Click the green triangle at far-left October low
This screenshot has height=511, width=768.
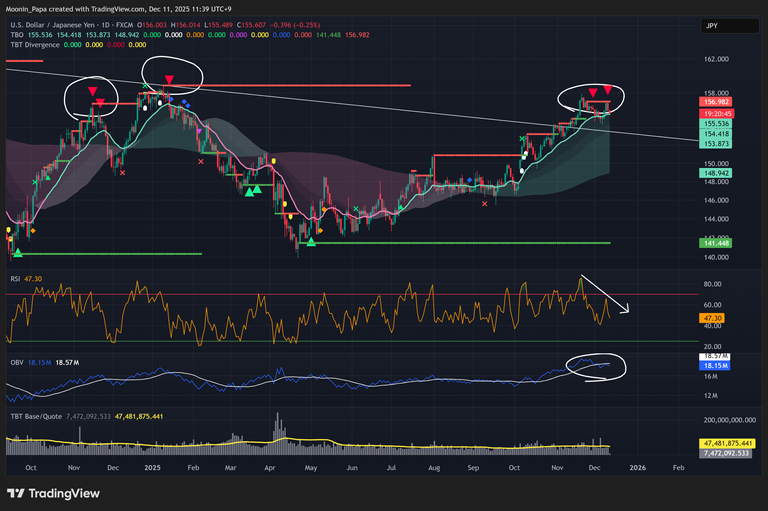[17, 253]
